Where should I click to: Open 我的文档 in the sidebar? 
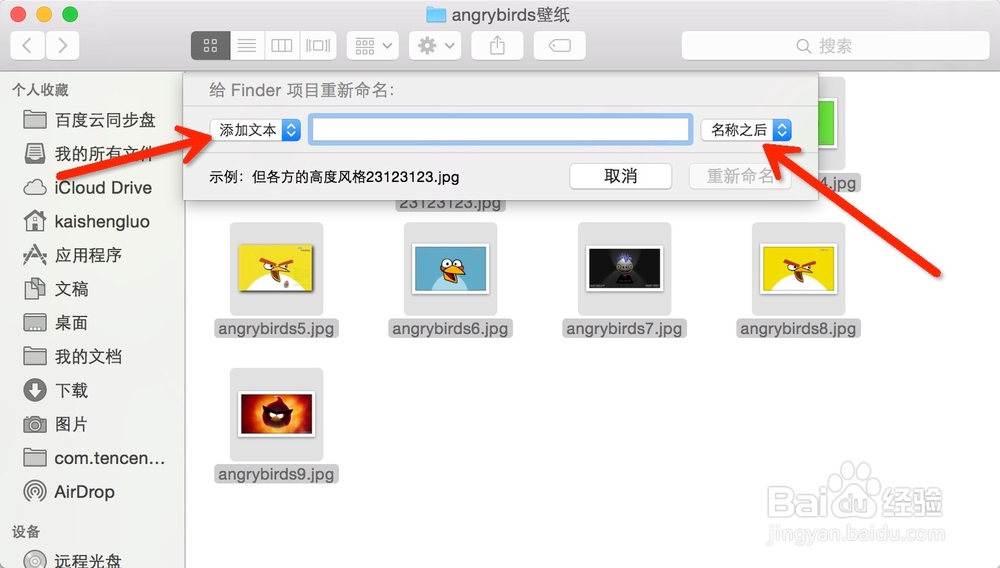tap(72, 356)
